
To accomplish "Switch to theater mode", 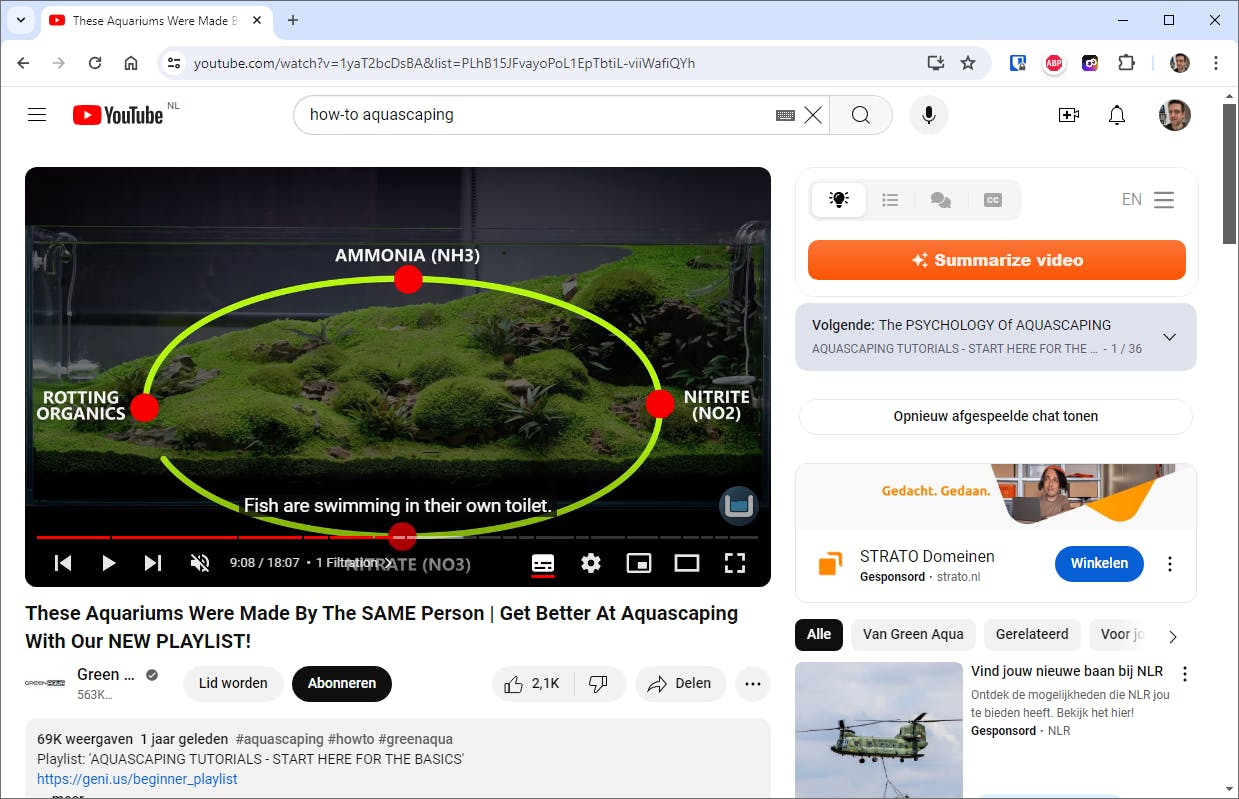I will click(687, 563).
